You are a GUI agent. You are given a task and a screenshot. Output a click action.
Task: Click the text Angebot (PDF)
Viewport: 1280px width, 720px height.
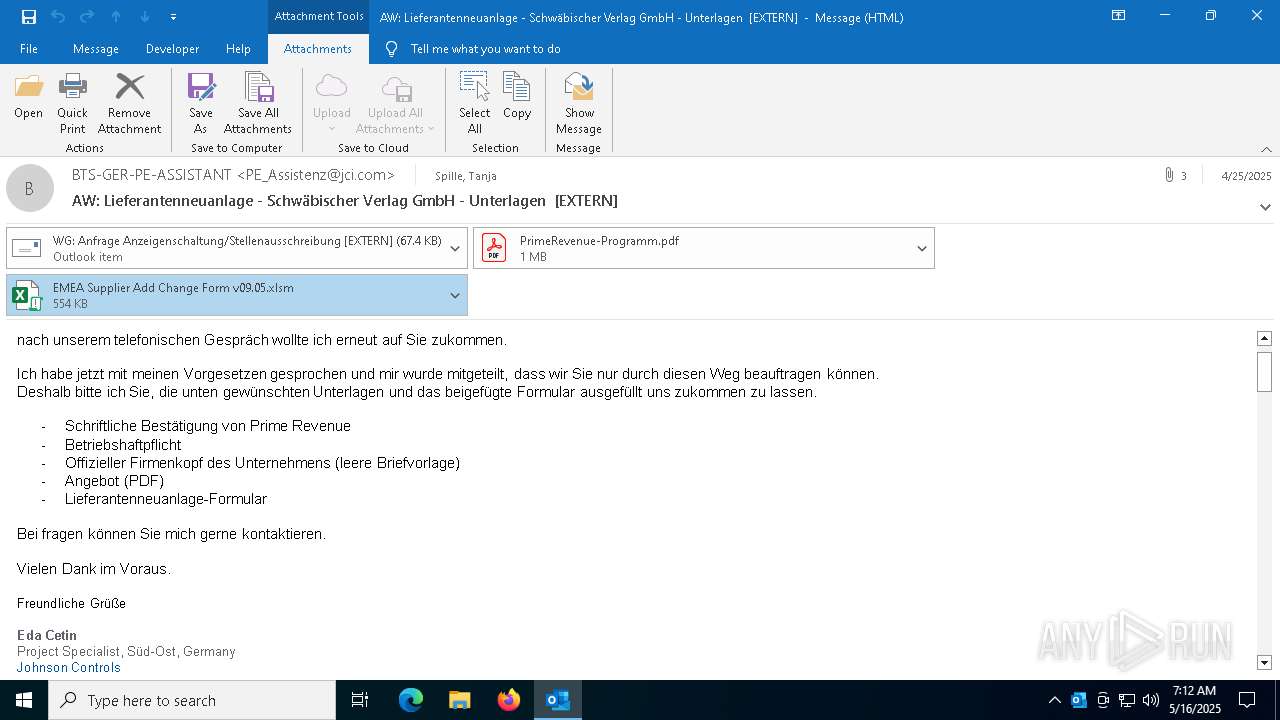(x=115, y=481)
